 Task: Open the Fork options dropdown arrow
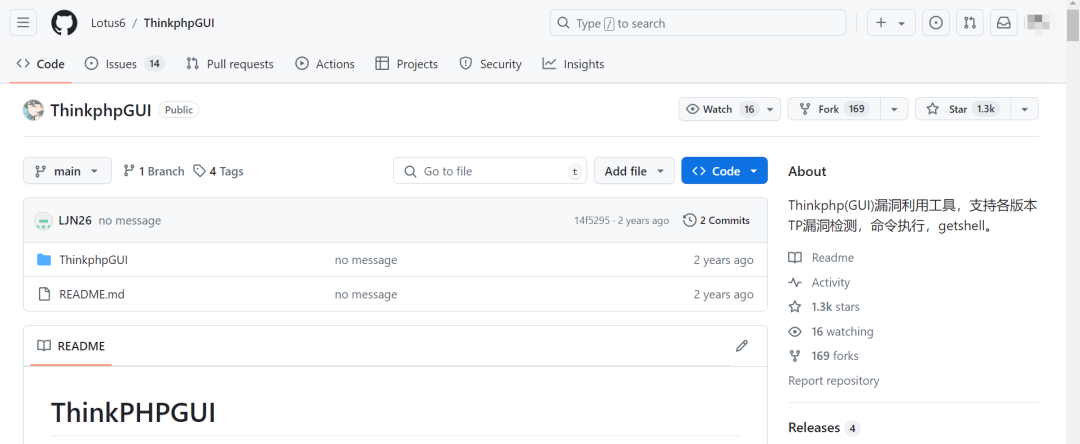[895, 109]
